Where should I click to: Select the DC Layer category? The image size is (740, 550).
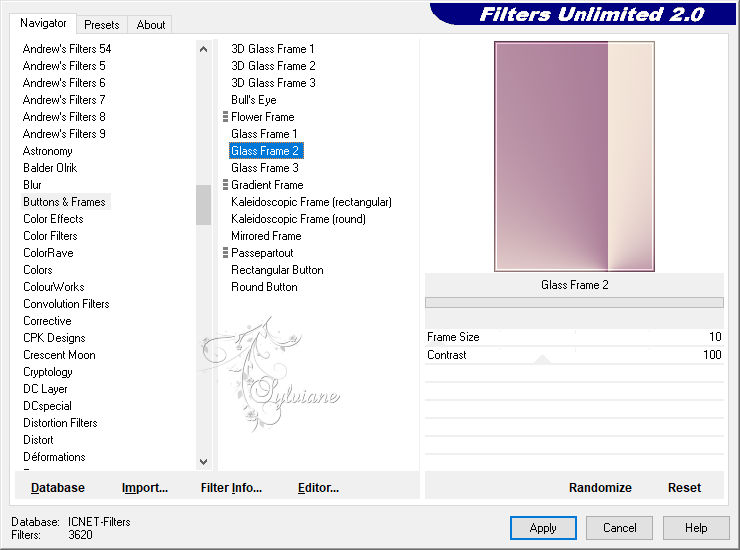coord(45,389)
